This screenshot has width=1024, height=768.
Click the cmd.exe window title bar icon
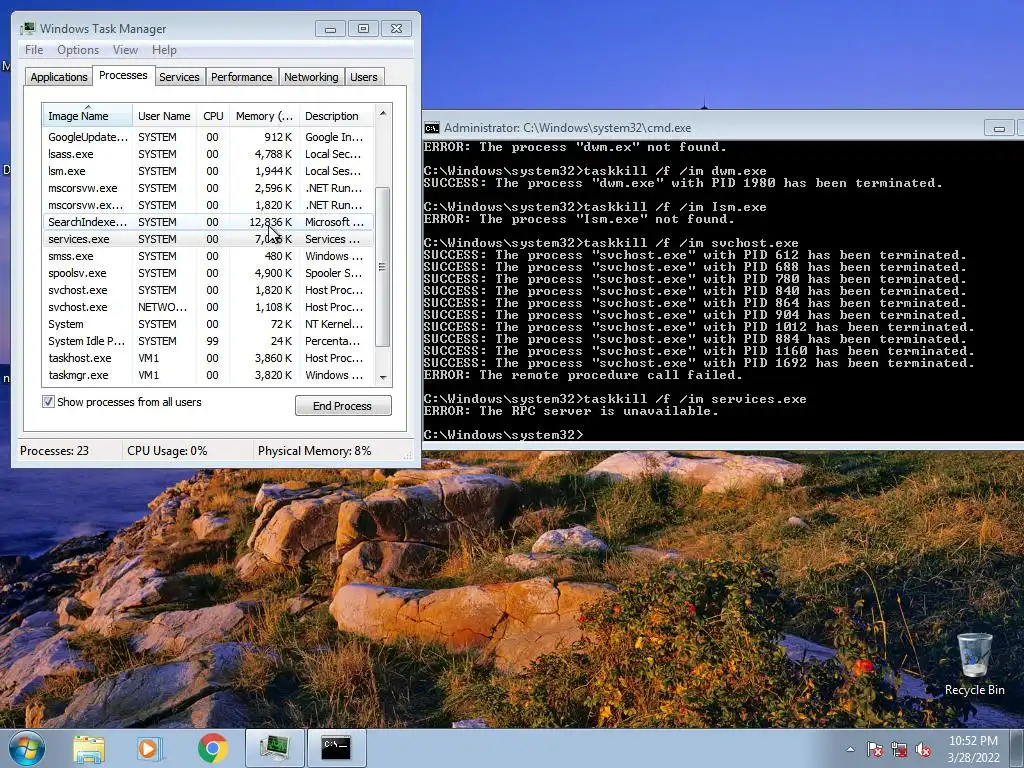(x=432, y=128)
